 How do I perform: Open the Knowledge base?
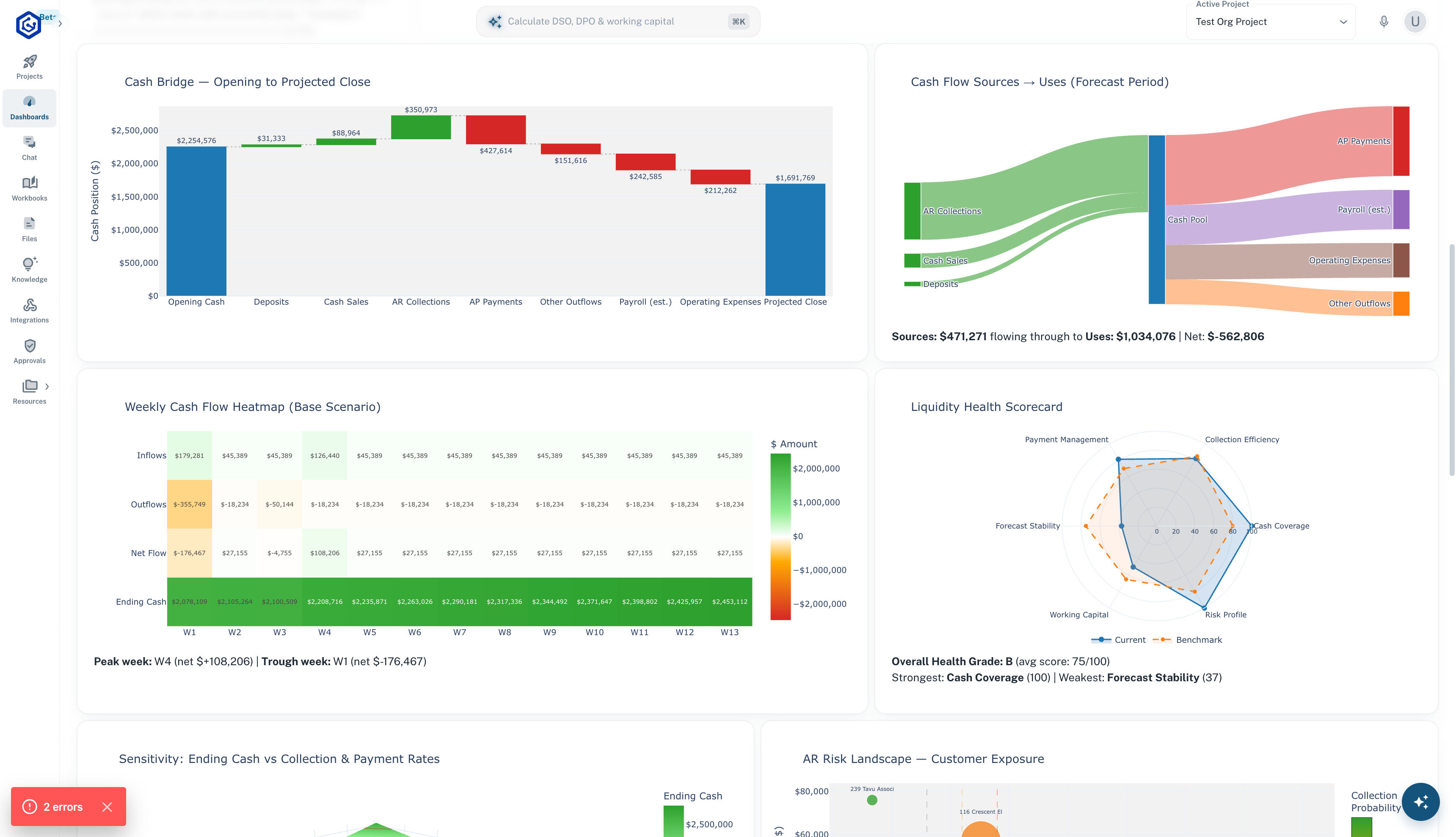pyautogui.click(x=29, y=269)
